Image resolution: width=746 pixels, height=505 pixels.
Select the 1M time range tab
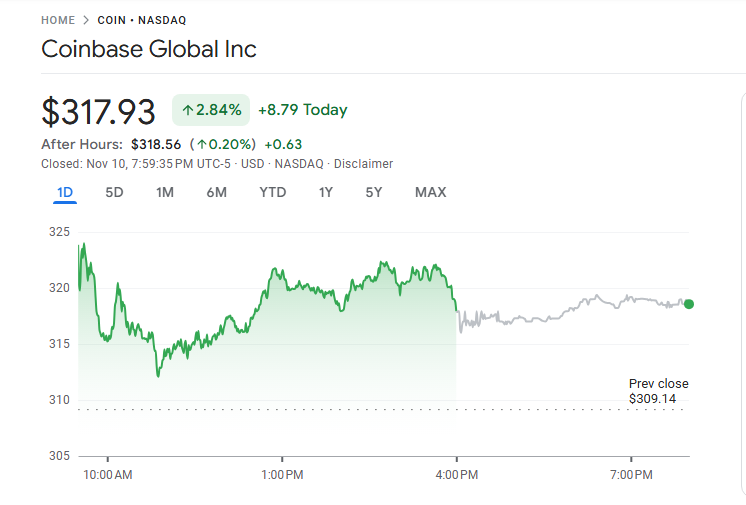[x=165, y=192]
